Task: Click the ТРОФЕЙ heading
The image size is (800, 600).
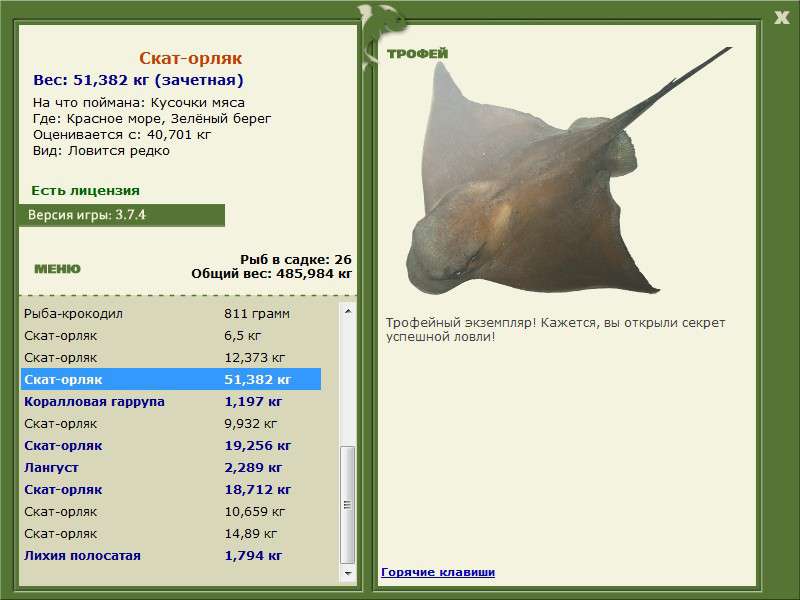Action: (417, 54)
